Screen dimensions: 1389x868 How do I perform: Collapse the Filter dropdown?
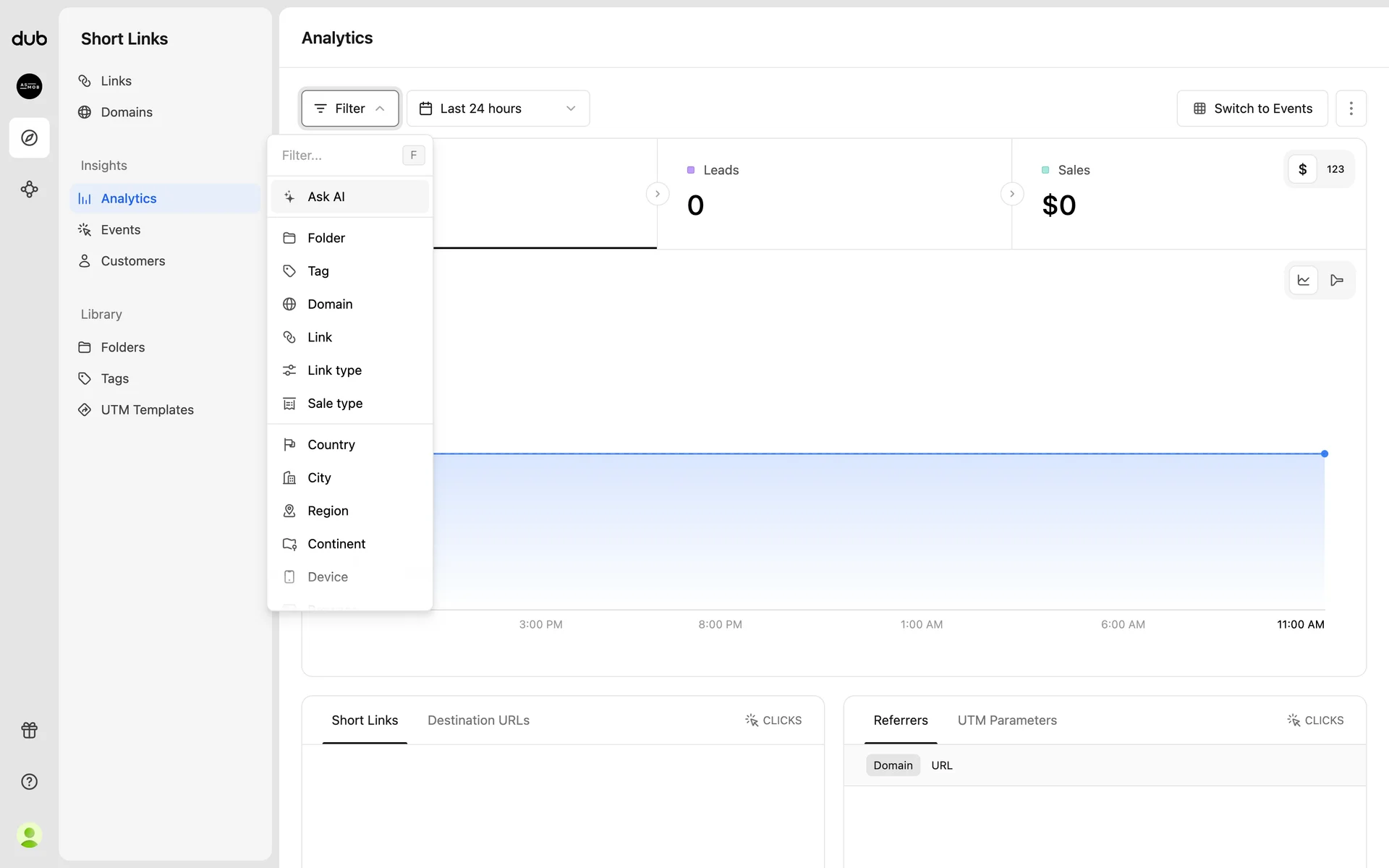coord(350,109)
